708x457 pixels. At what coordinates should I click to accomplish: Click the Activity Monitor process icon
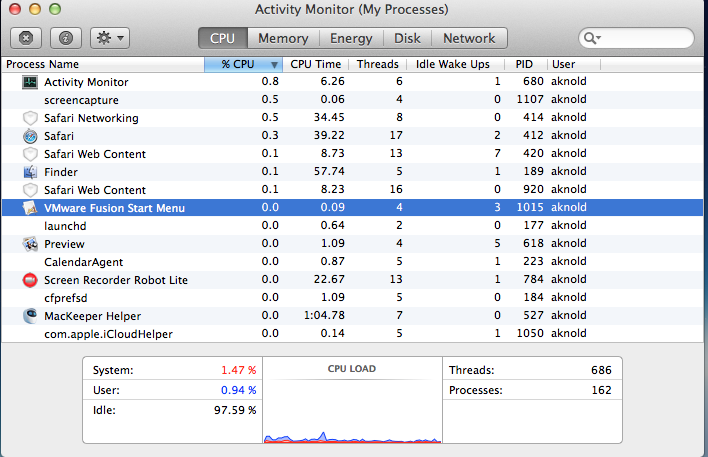click(x=30, y=82)
